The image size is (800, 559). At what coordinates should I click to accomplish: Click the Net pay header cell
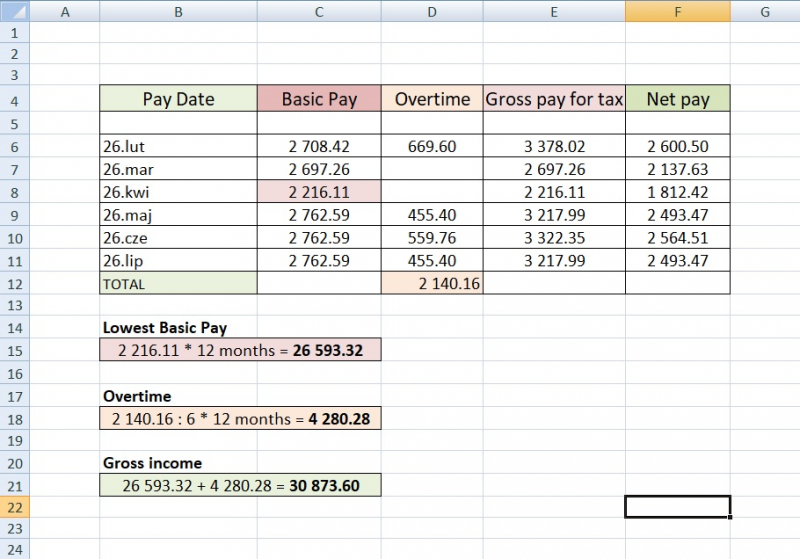pyautogui.click(x=677, y=99)
